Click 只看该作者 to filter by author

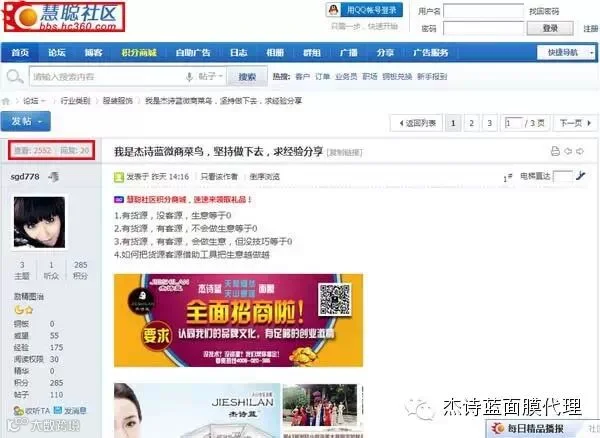tap(219, 177)
